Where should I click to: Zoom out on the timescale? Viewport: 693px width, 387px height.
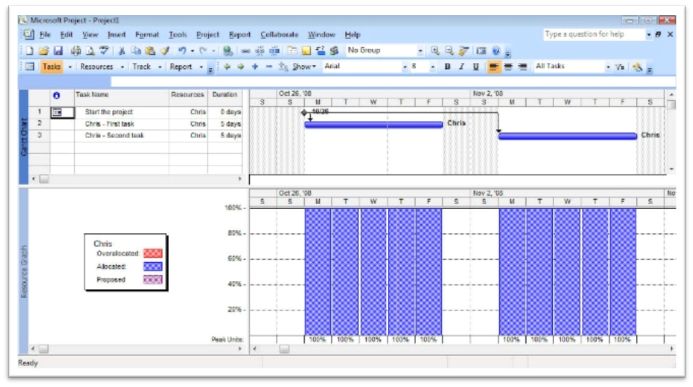[x=449, y=51]
